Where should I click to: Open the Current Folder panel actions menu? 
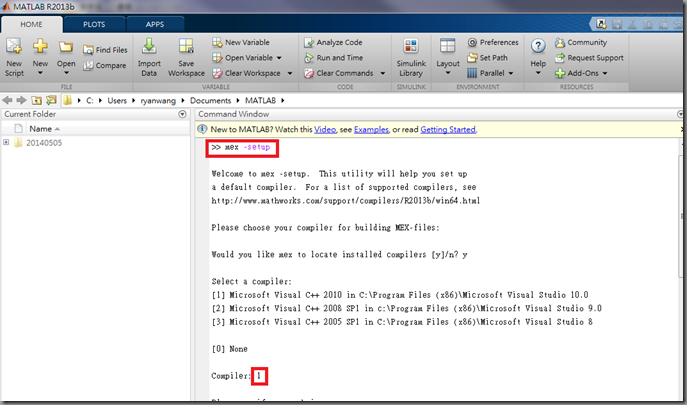(183, 114)
